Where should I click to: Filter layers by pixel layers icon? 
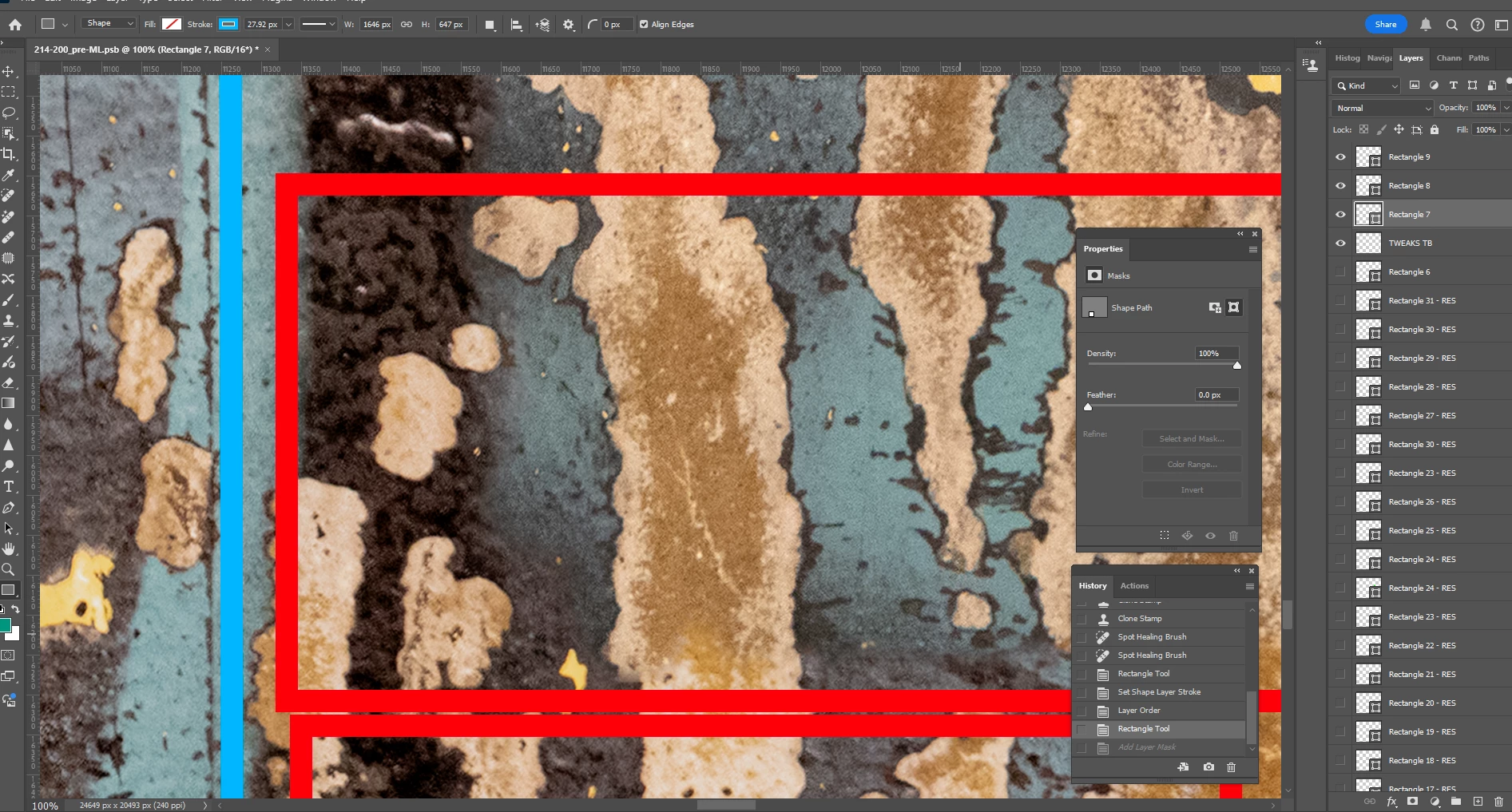point(1415,85)
